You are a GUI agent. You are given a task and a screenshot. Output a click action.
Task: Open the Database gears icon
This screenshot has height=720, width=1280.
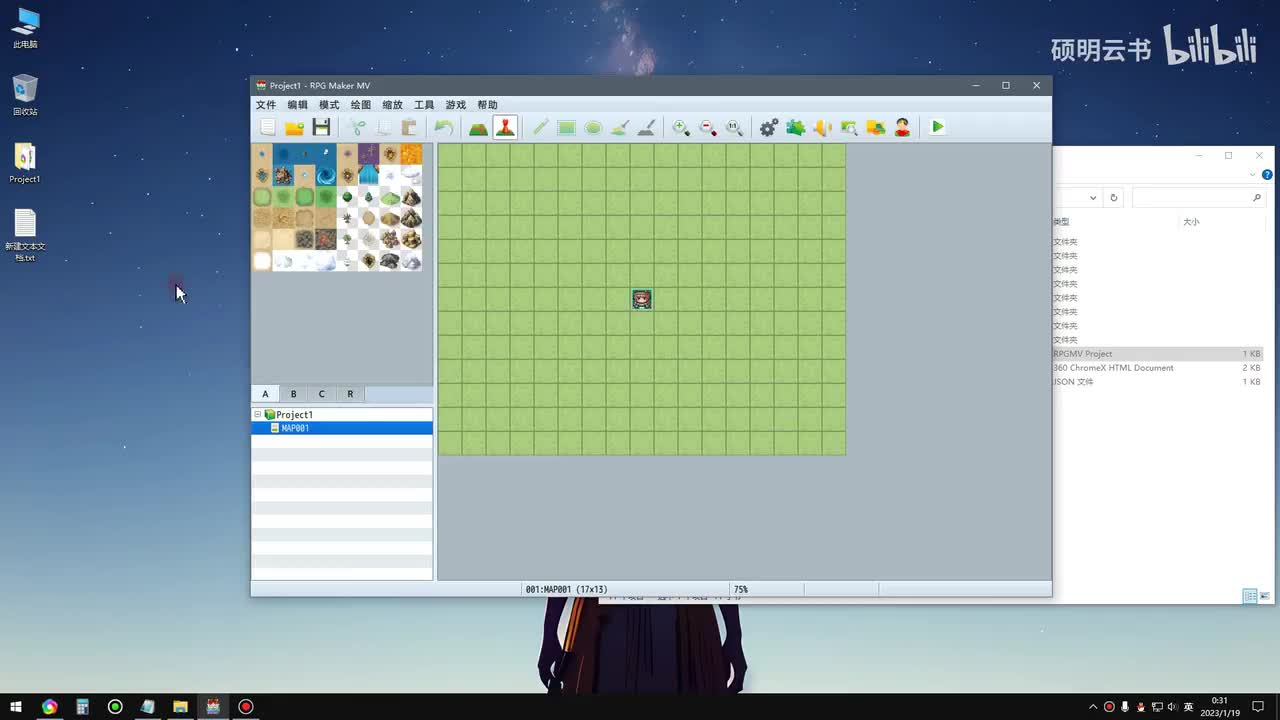coord(769,127)
